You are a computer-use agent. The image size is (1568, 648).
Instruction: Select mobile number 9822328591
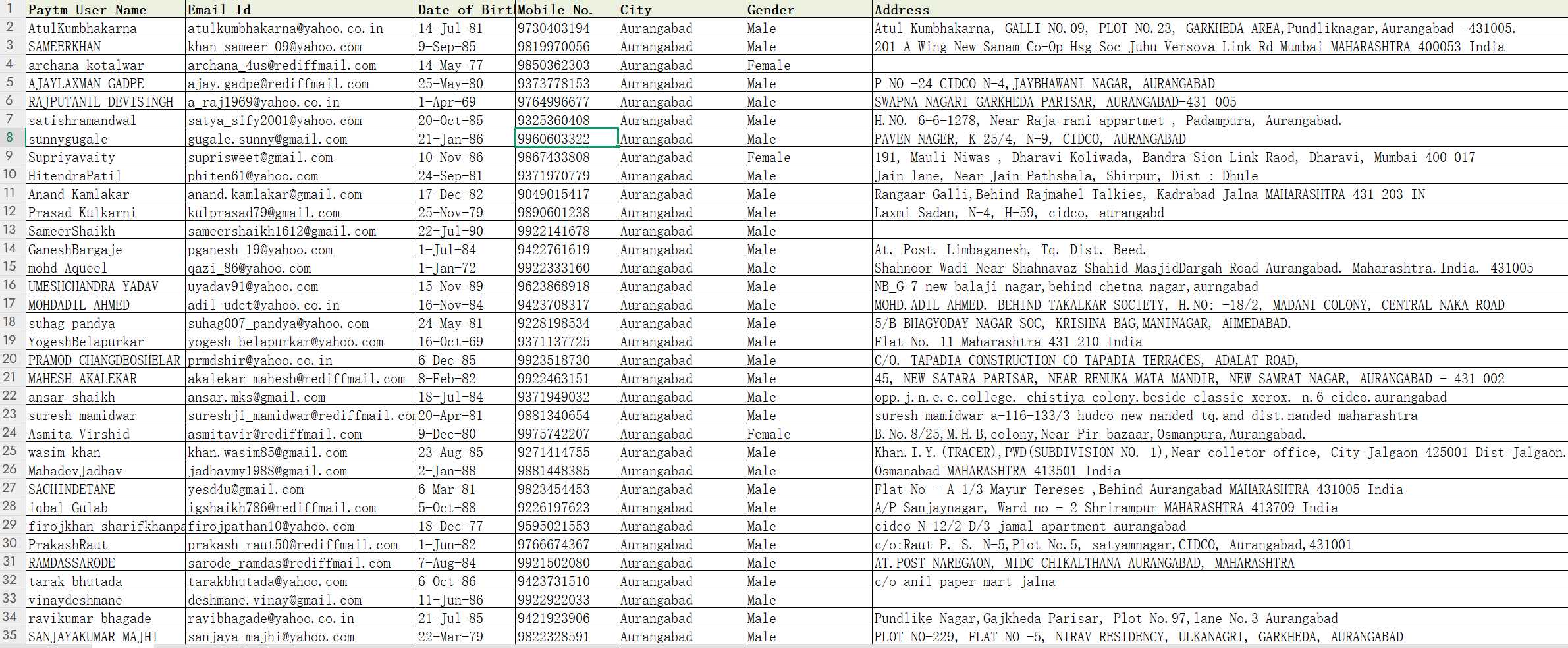566,636
